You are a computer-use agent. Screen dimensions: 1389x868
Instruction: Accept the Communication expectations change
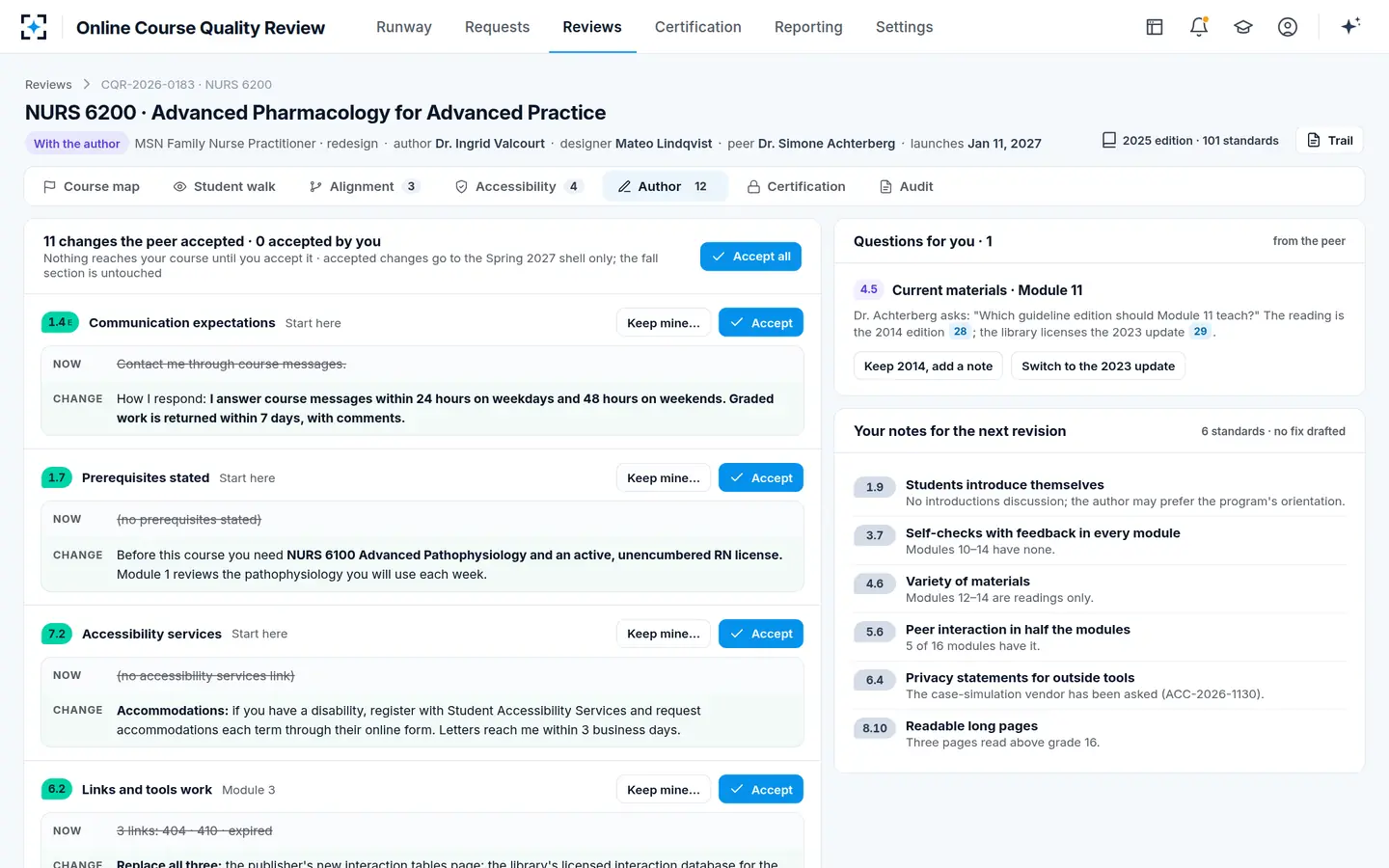(x=761, y=323)
